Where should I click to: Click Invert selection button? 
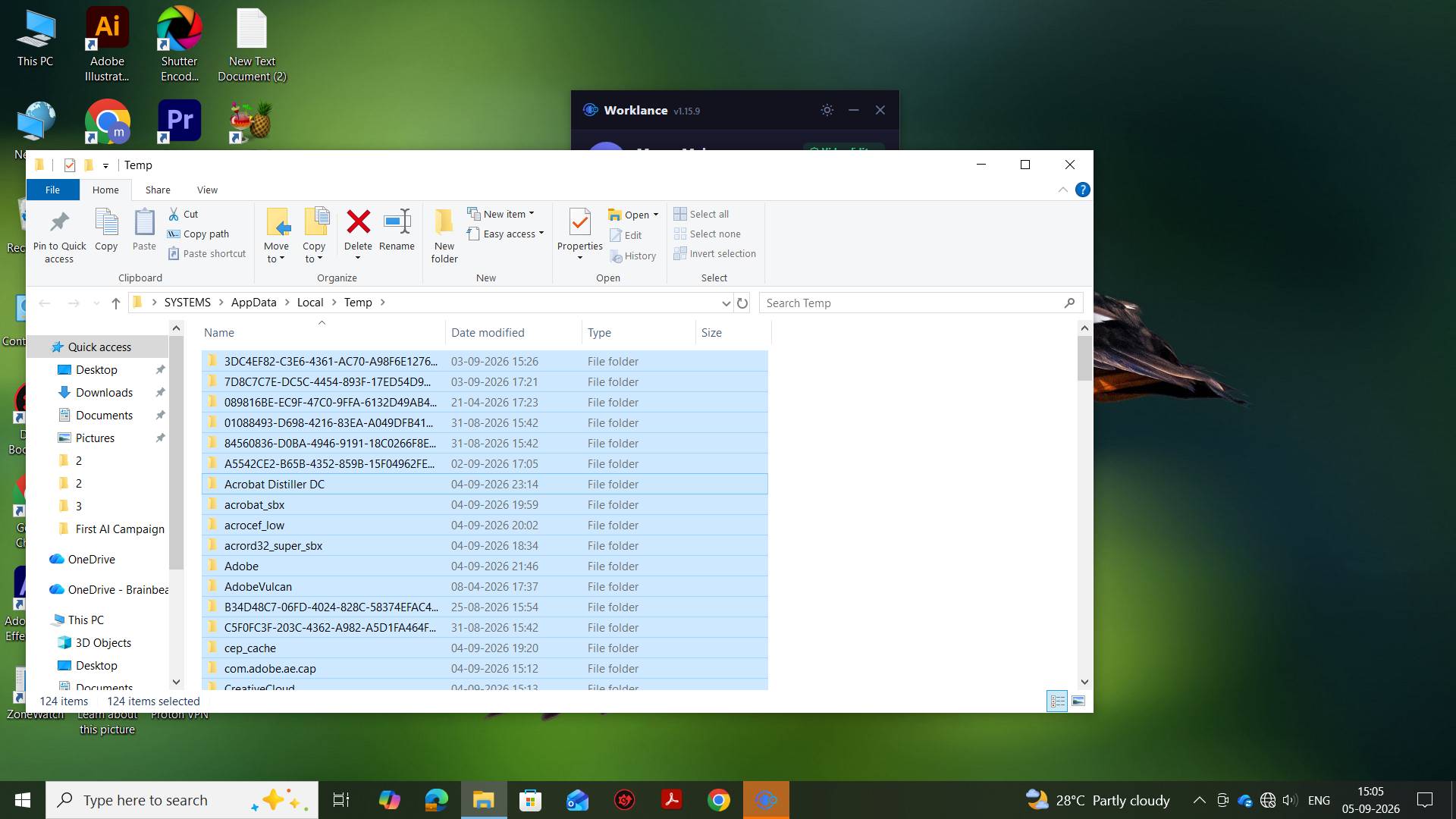point(714,254)
